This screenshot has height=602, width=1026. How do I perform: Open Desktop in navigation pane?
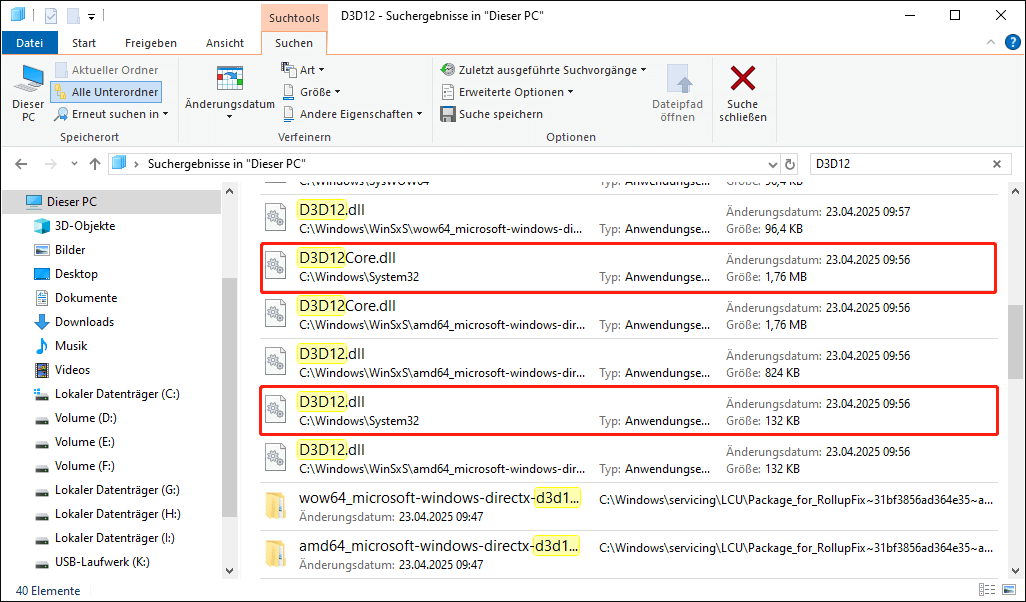[x=77, y=274]
